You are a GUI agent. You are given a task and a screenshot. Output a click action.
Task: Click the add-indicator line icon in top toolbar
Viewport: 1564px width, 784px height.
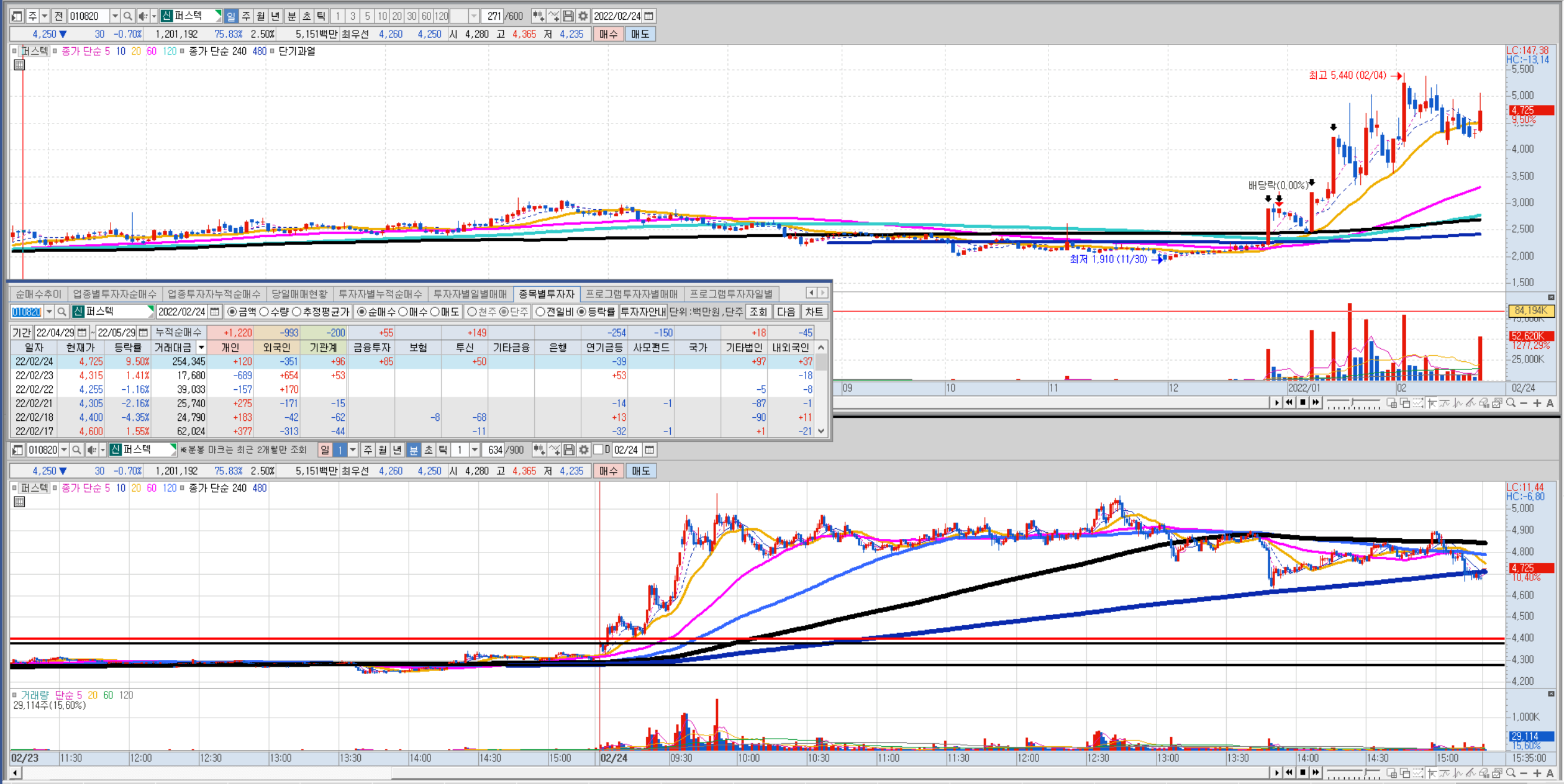[x=553, y=16]
